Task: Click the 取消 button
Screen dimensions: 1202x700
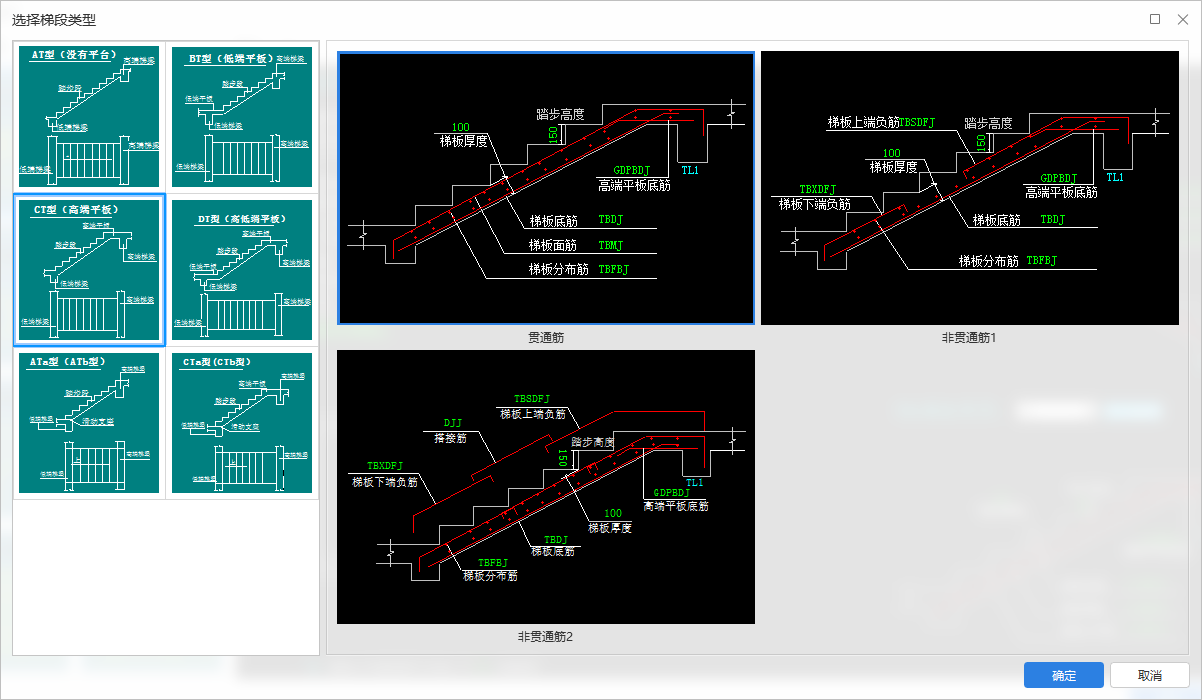Action: coord(1150,676)
